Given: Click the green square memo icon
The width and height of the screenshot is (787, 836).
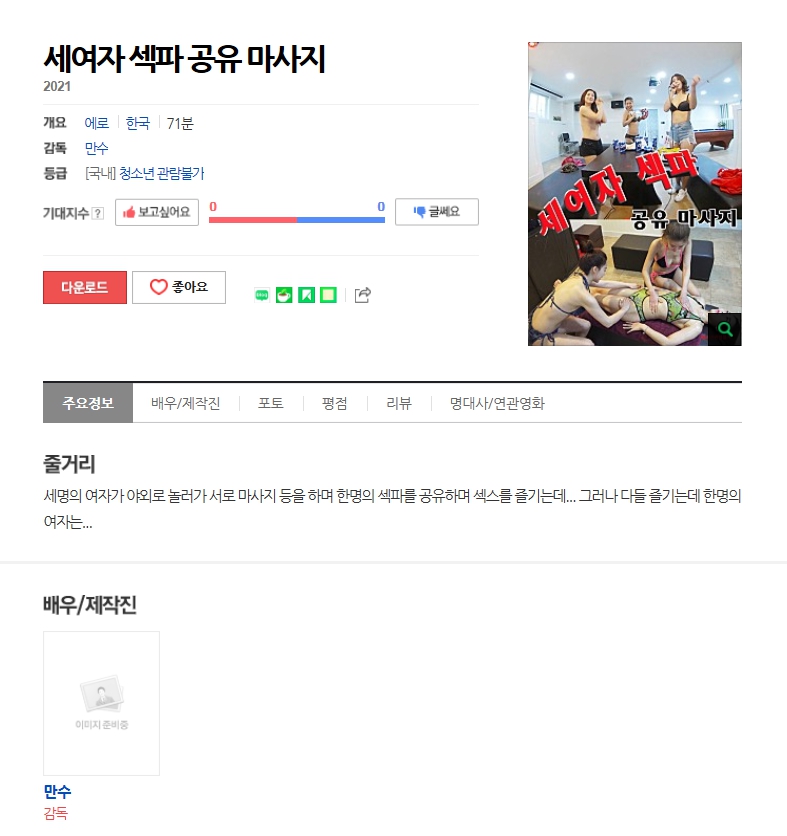Looking at the screenshot, I should click(328, 295).
